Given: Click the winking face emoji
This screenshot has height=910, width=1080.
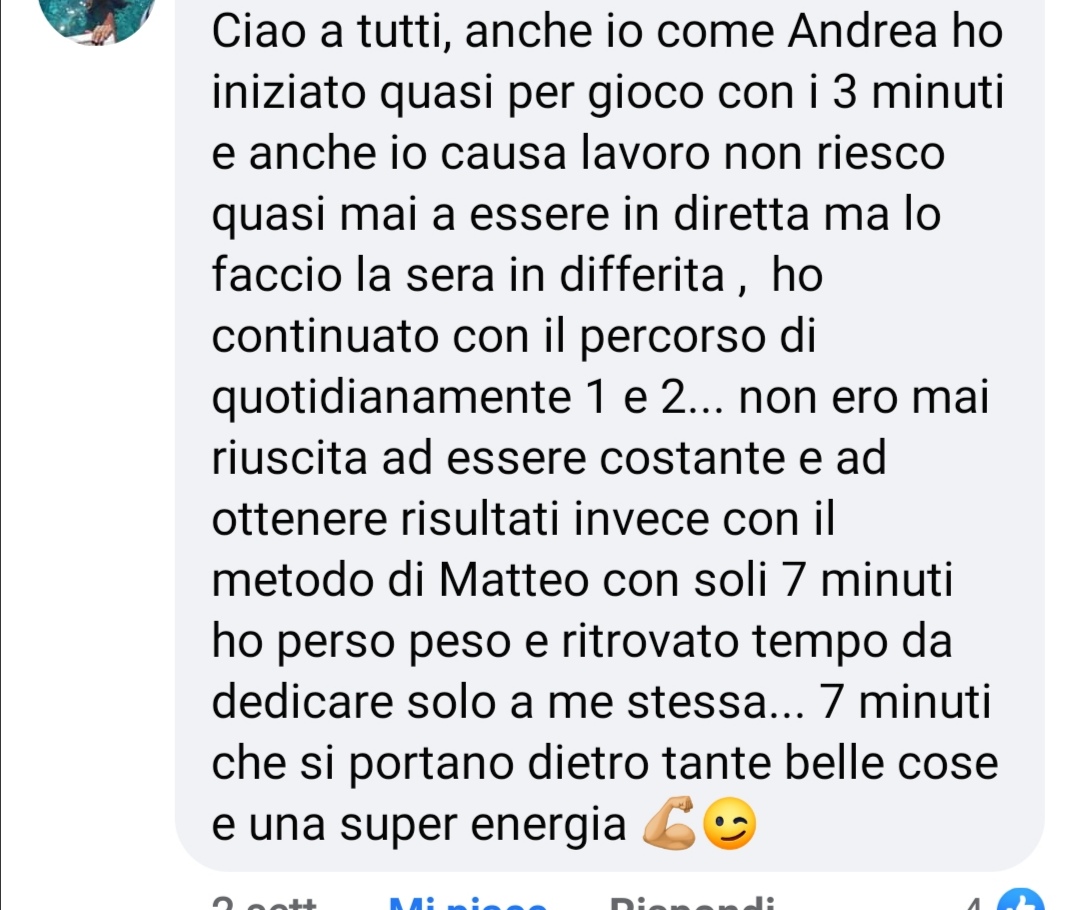Looking at the screenshot, I should coord(729,823).
